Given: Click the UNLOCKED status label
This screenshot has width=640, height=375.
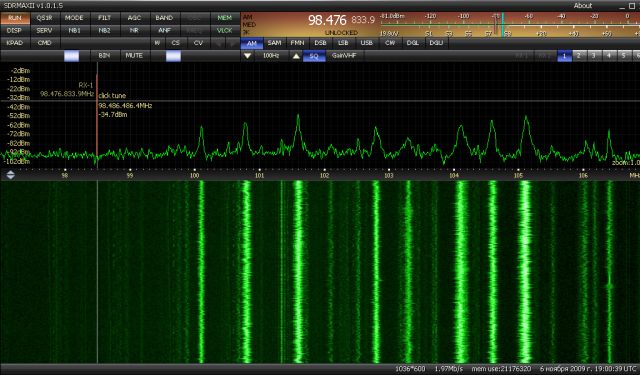Looking at the screenshot, I should pyautogui.click(x=341, y=33).
